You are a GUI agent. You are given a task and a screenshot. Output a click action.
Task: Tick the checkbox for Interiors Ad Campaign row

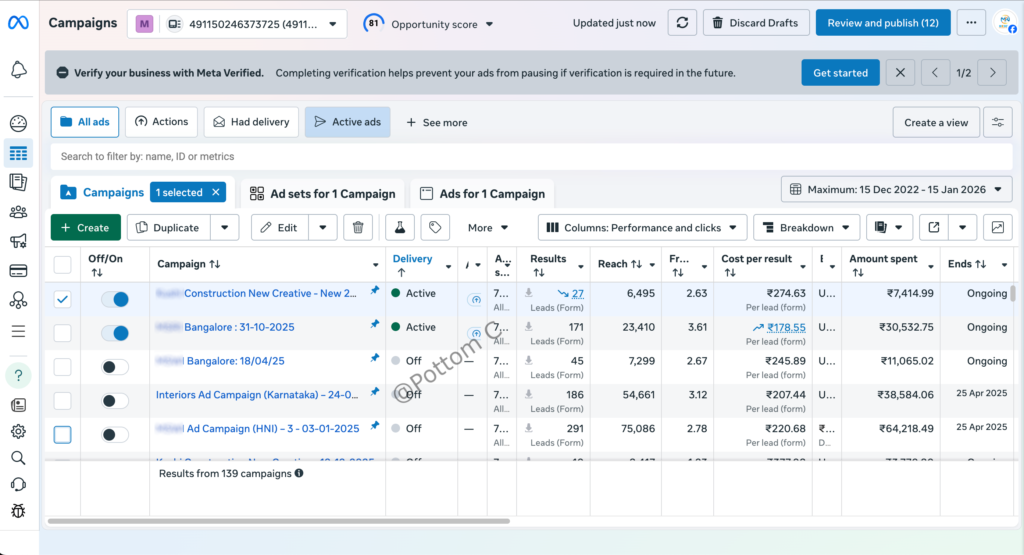point(62,401)
